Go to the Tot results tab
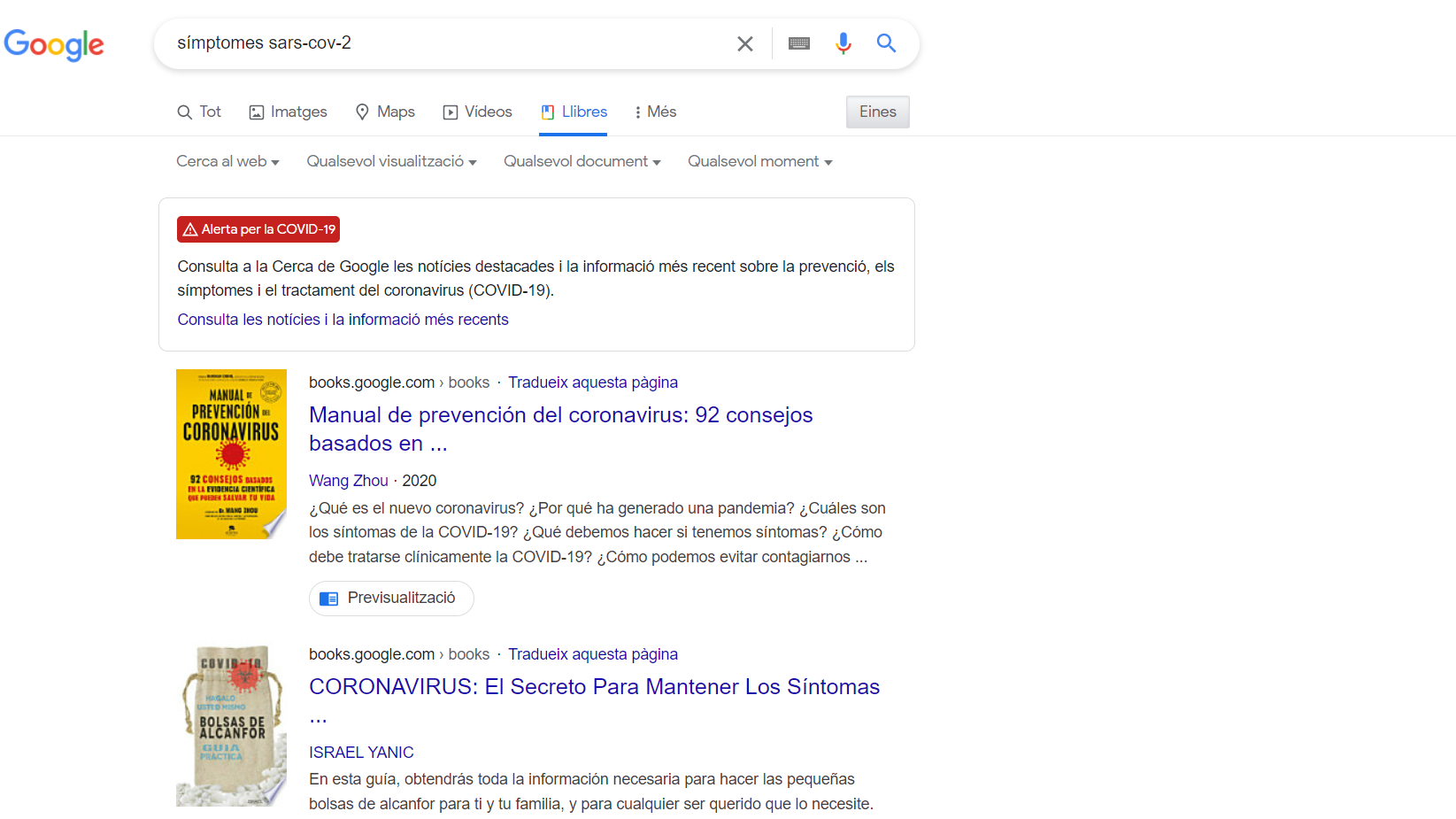The height and width of the screenshot is (819, 1456). click(x=199, y=112)
